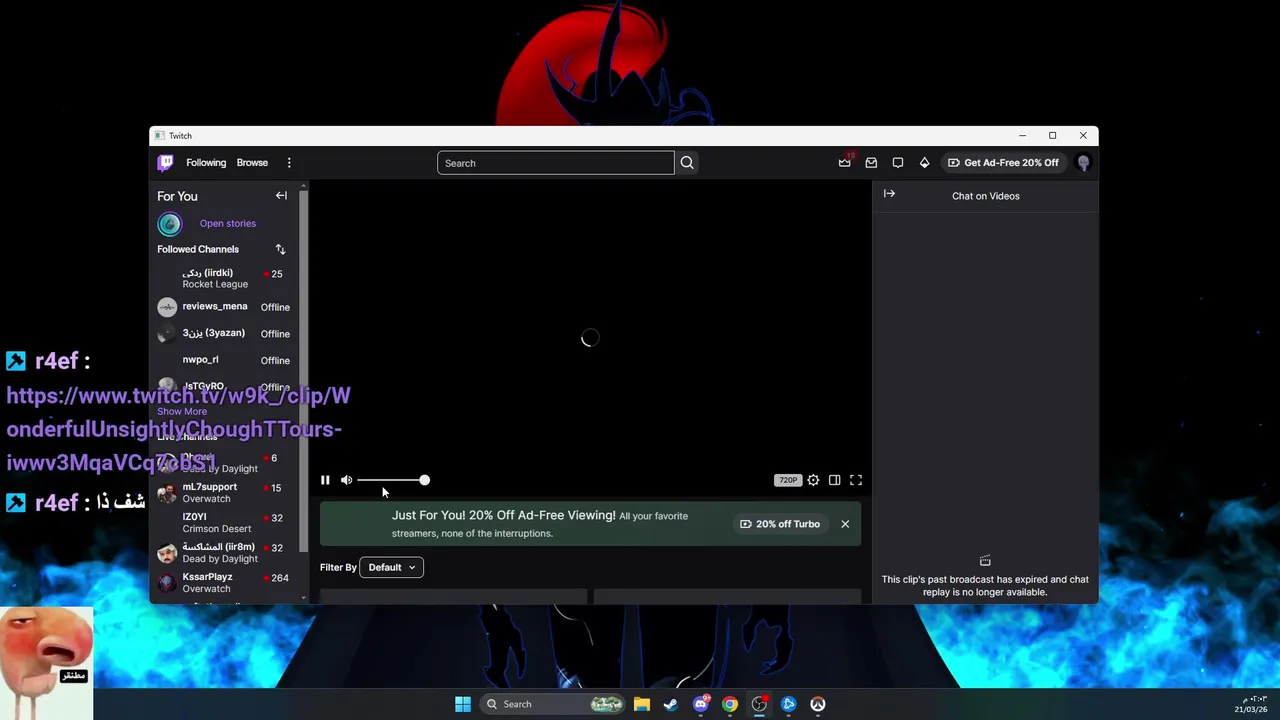Sort Followed Channels with arrows icon
1280x720 pixels.
pyautogui.click(x=280, y=249)
